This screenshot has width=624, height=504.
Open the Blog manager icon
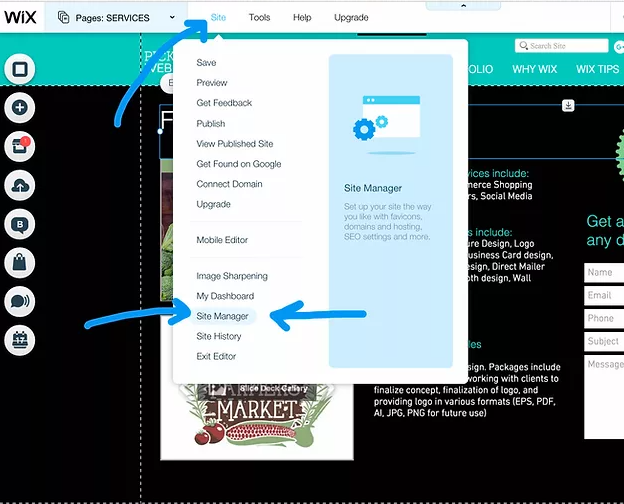point(20,224)
